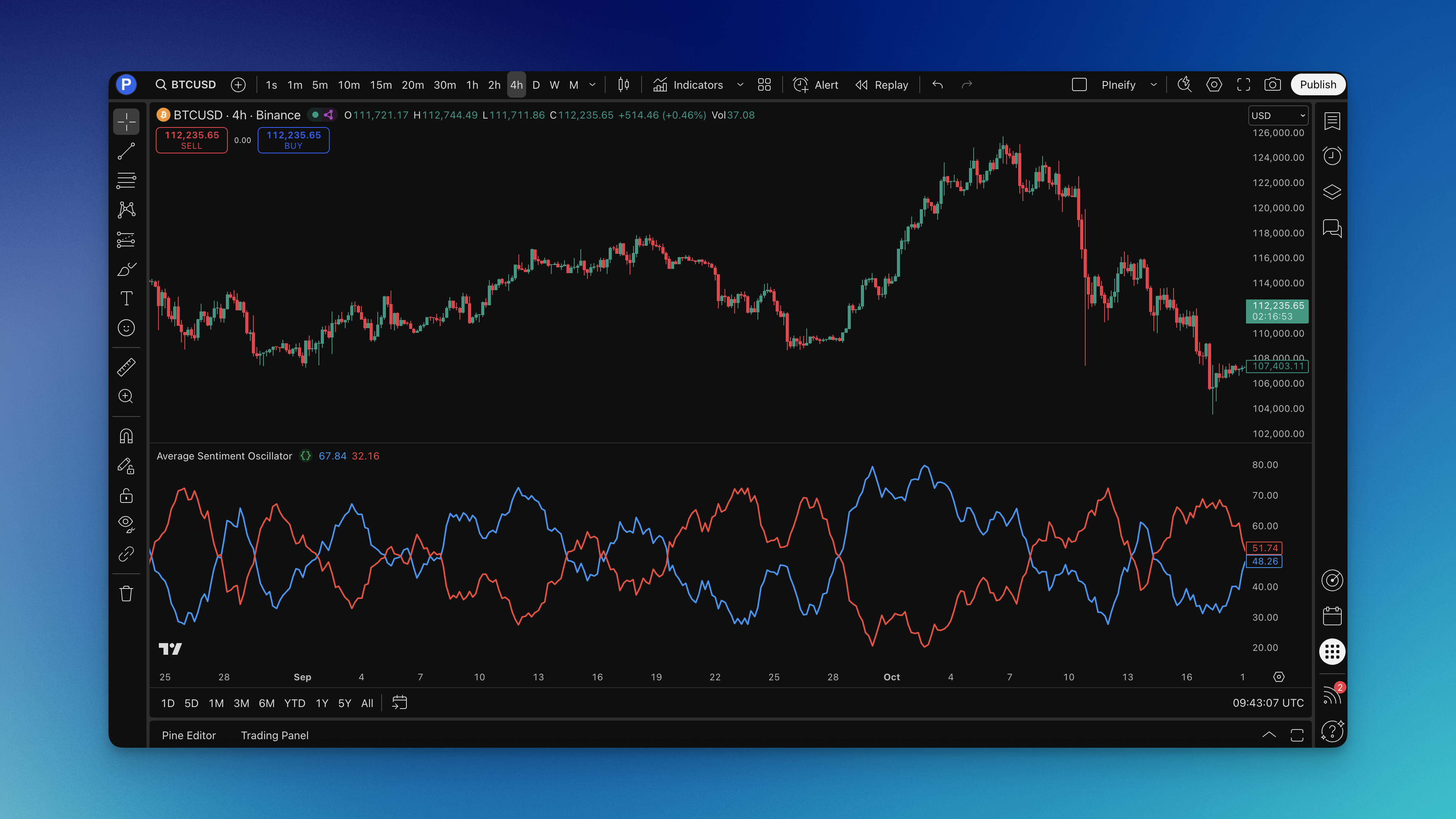
Task: Select the 1h timeframe
Action: pyautogui.click(x=472, y=85)
